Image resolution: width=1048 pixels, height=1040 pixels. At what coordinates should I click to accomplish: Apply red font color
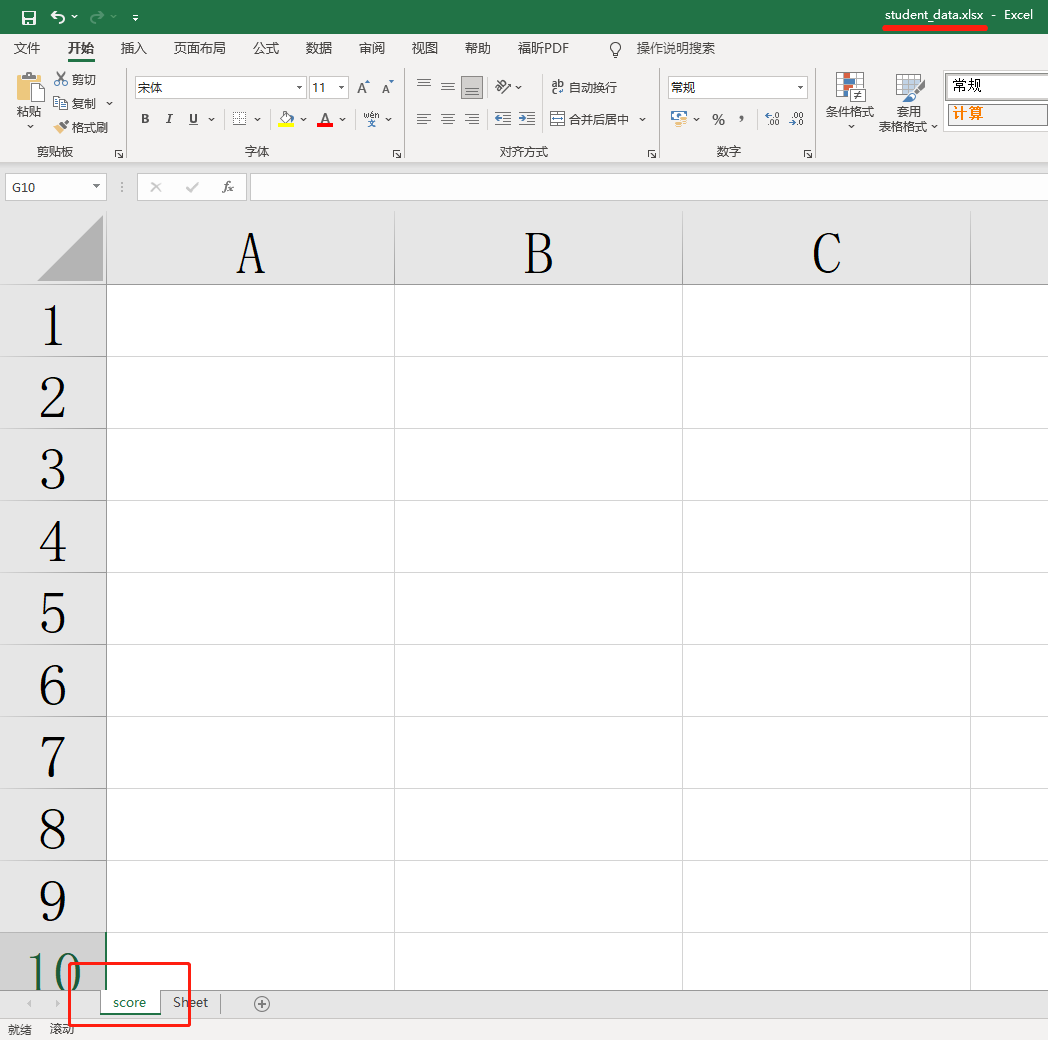click(325, 119)
